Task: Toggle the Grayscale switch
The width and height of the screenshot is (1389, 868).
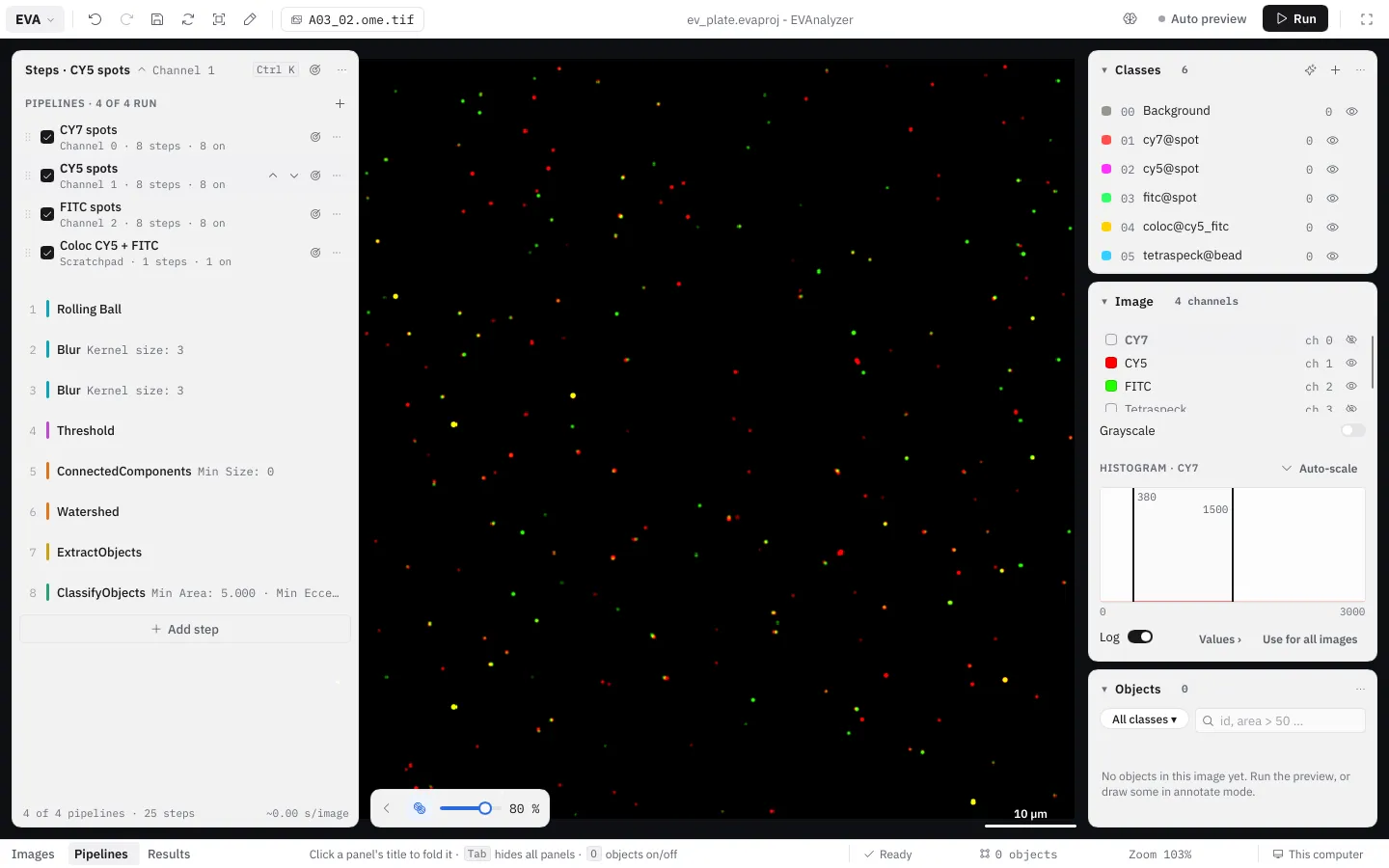Action: pos(1353,430)
